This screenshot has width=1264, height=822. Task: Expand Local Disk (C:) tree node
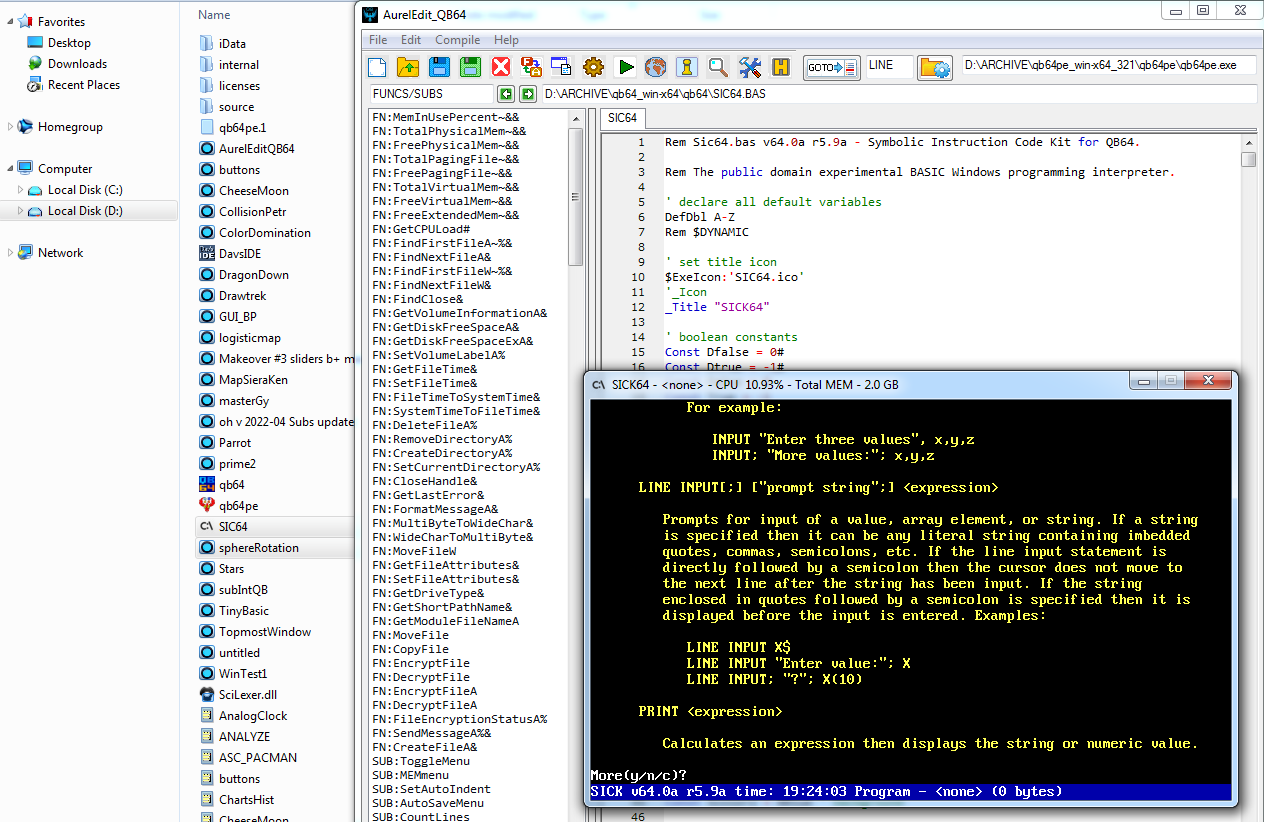[21, 190]
